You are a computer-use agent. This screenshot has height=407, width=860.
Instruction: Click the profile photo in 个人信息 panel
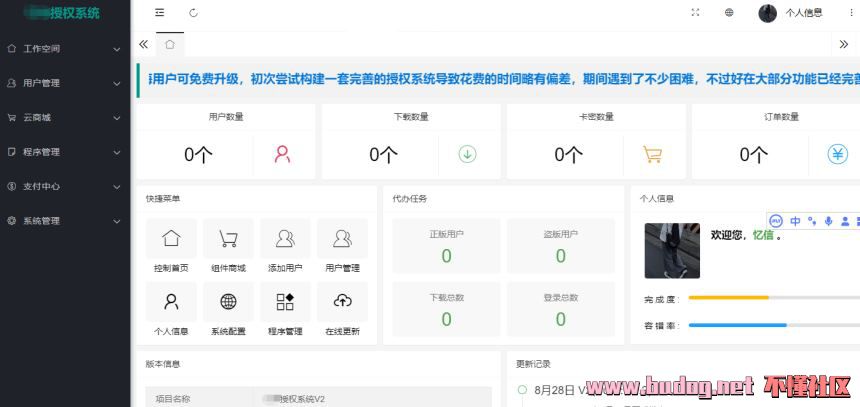coord(672,251)
